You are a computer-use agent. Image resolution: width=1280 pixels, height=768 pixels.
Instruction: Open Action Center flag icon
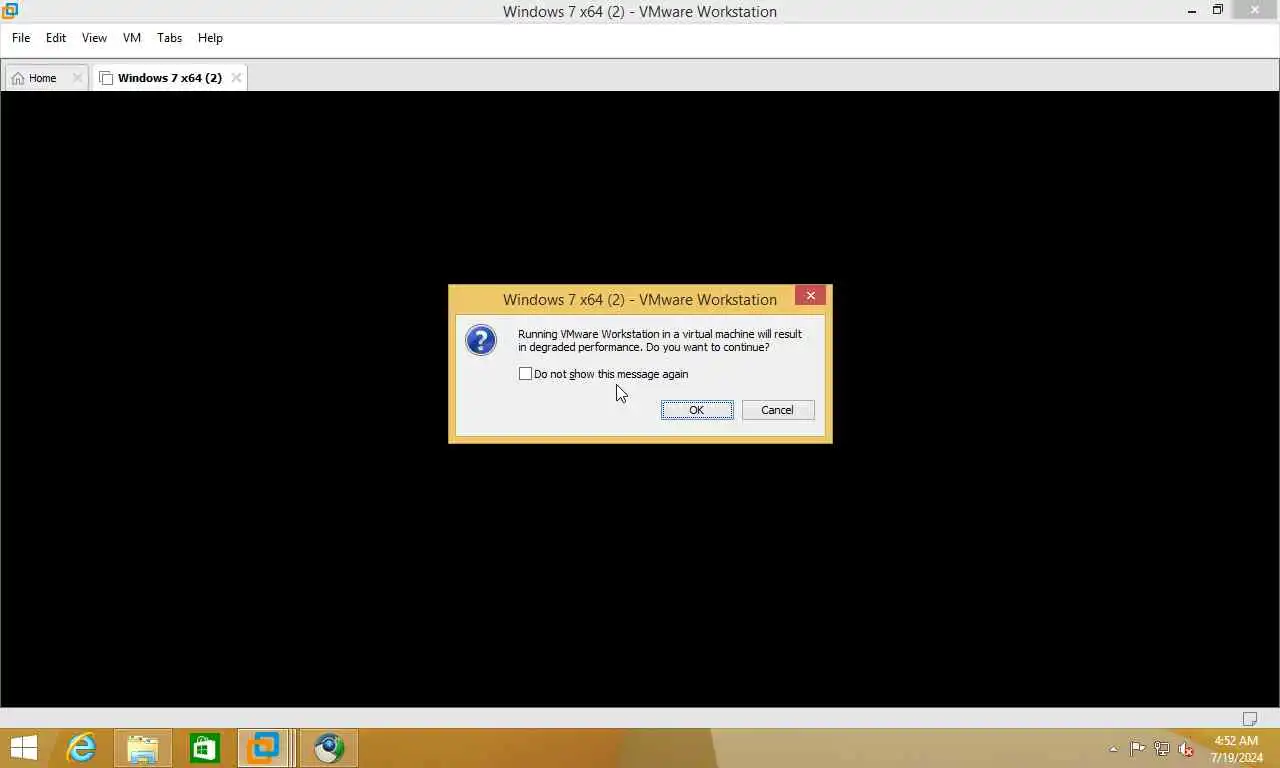pyautogui.click(x=1138, y=749)
